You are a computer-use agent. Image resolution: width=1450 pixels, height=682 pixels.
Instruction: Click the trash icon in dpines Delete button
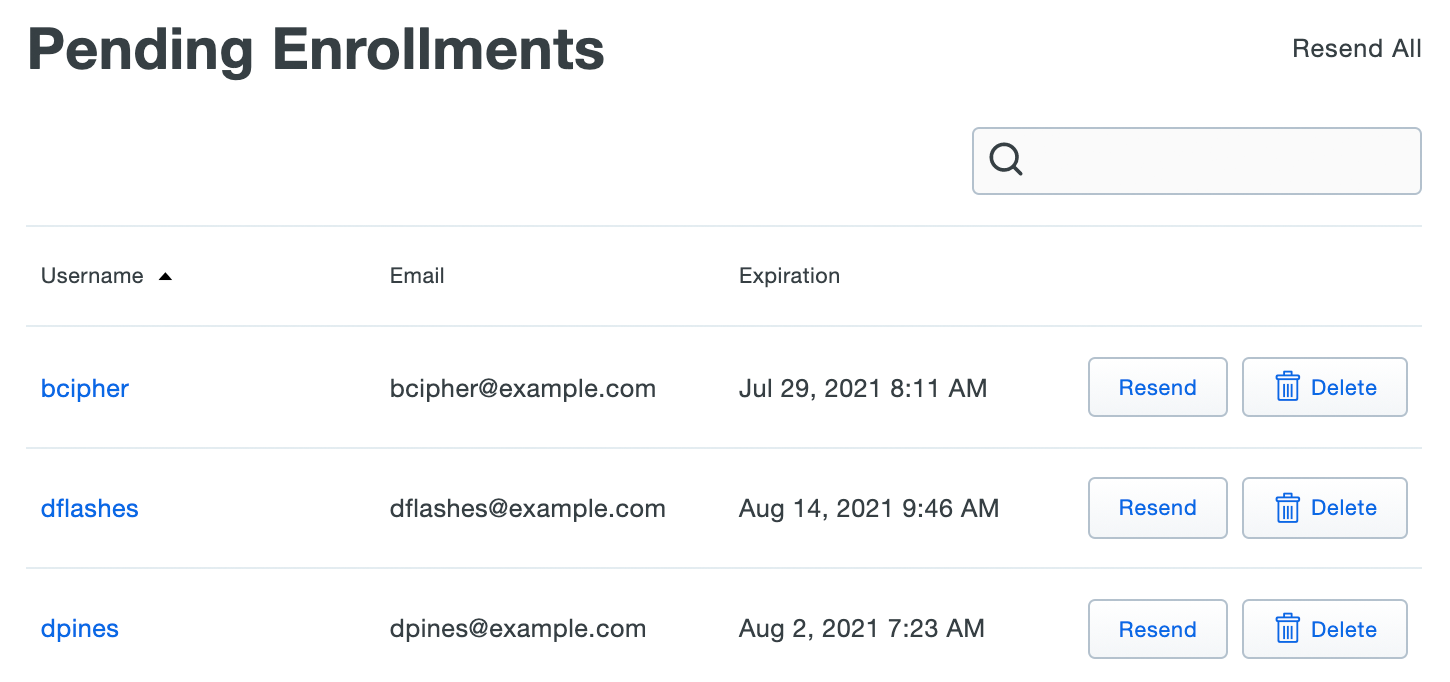[x=1290, y=629]
